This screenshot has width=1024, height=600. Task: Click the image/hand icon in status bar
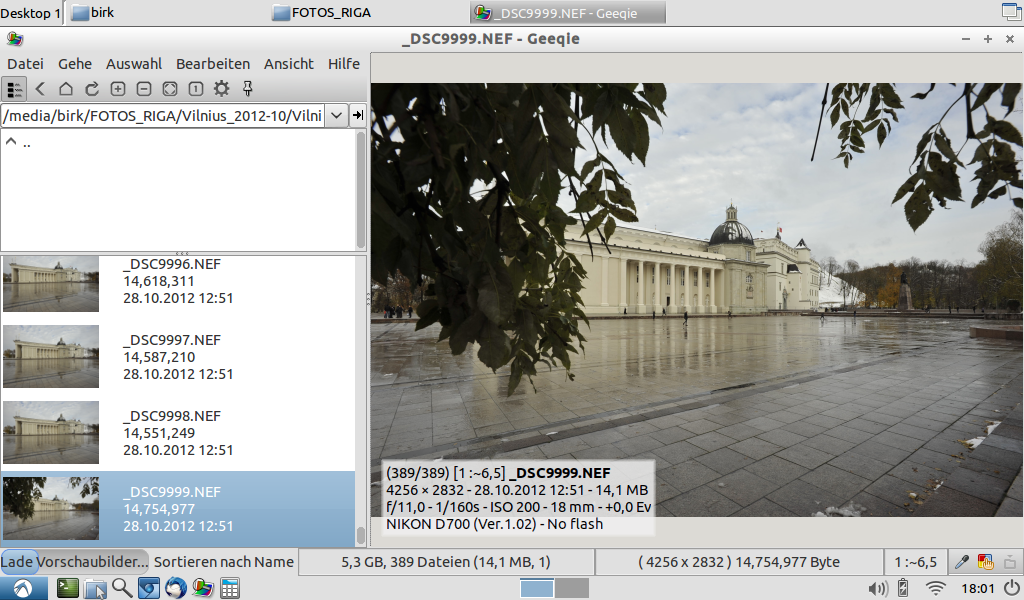(x=985, y=562)
